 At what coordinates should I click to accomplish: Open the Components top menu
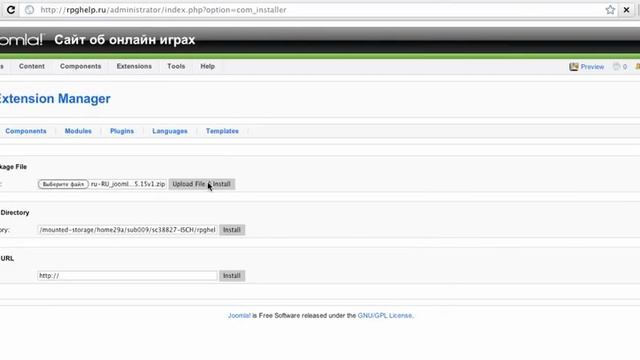pyautogui.click(x=80, y=66)
